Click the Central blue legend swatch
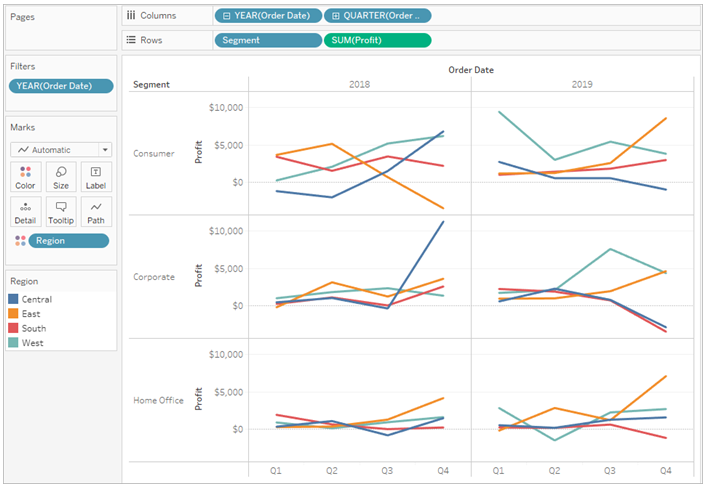706x488 pixels. (x=13, y=299)
